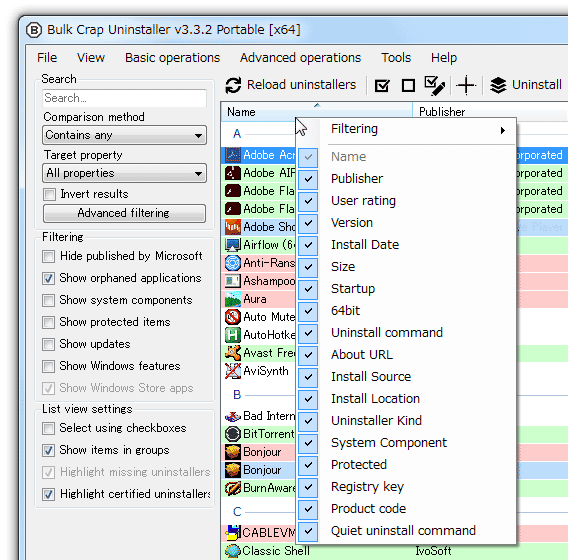Toggle User rating column in context menu
Screen dimensions: 568x560
coord(406,201)
